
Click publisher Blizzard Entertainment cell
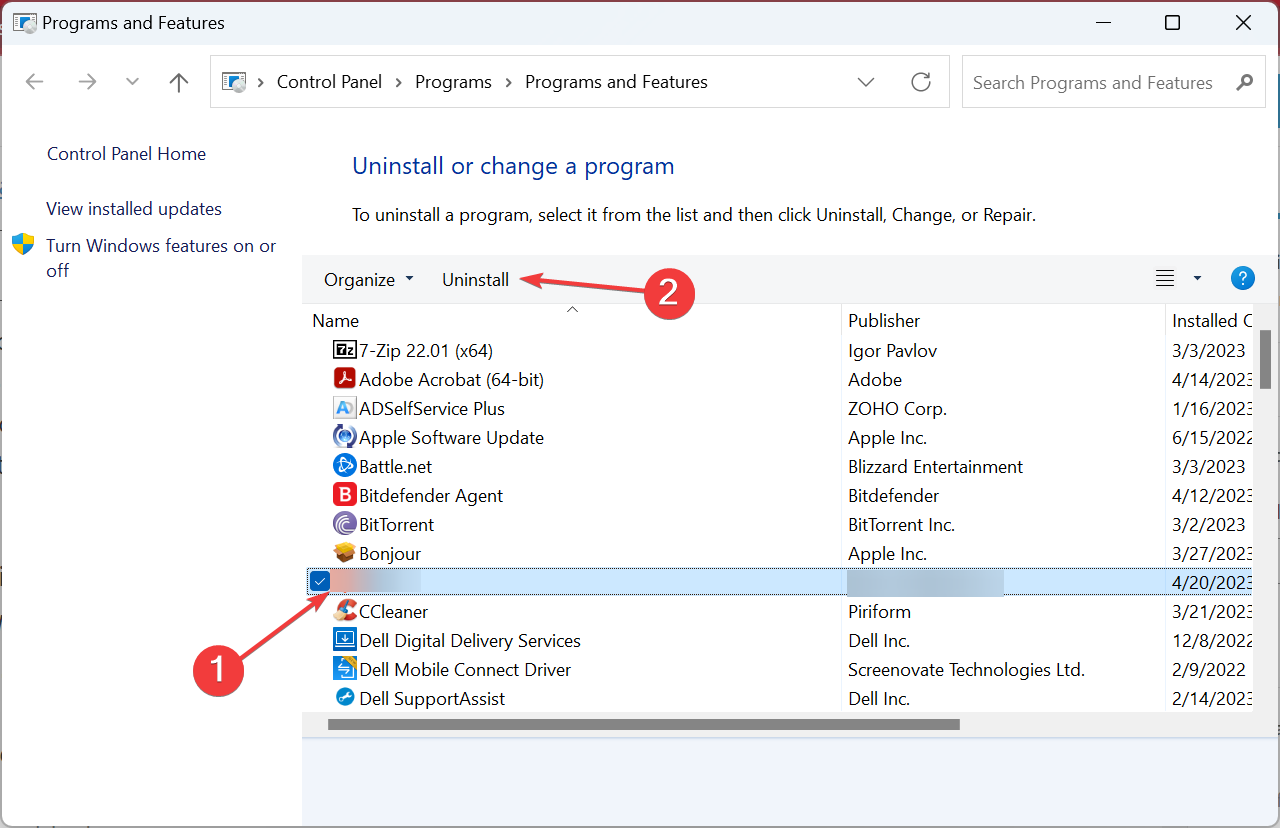pyautogui.click(x=935, y=466)
